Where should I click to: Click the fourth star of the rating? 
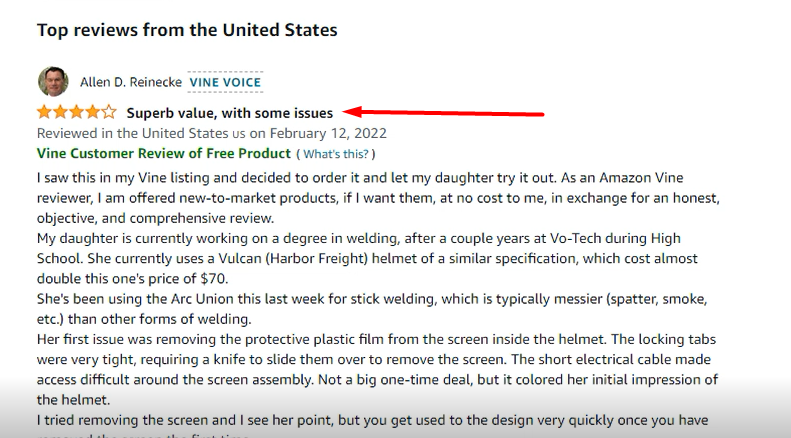[x=93, y=112]
